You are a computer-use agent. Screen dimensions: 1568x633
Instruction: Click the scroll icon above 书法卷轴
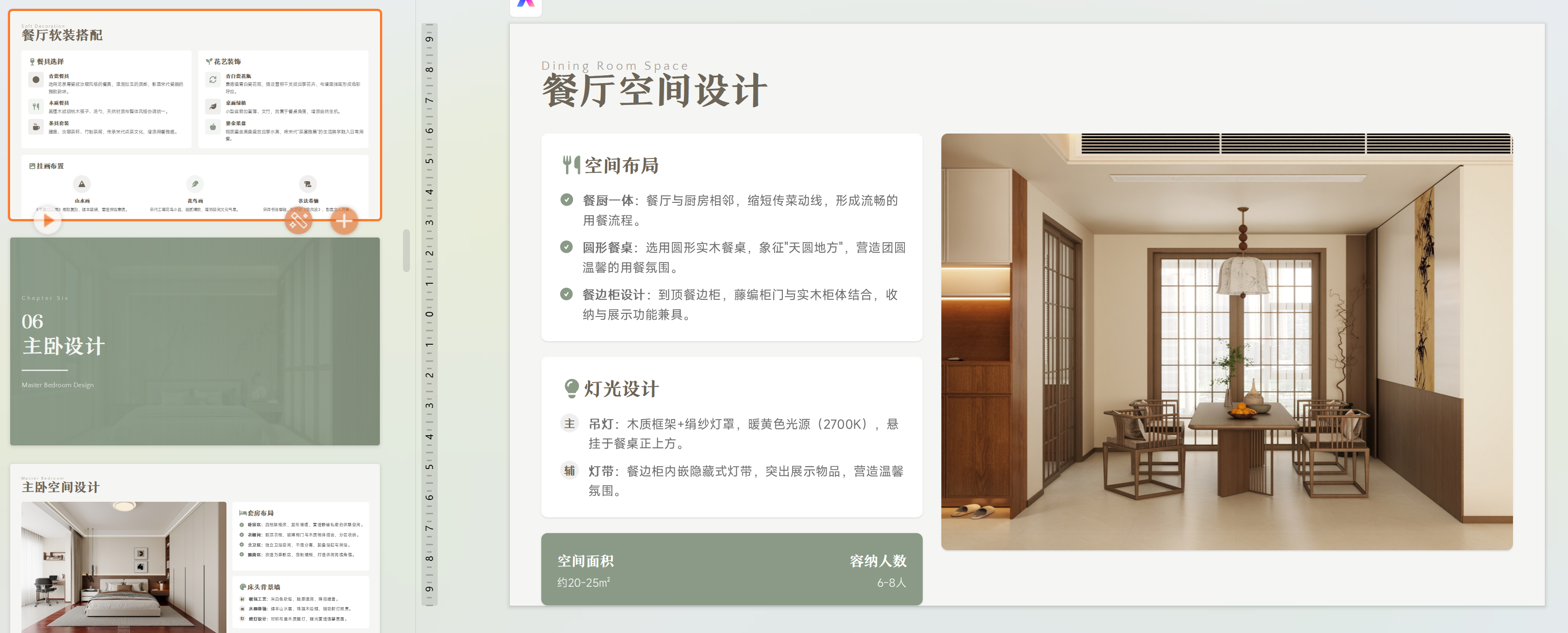pyautogui.click(x=308, y=184)
